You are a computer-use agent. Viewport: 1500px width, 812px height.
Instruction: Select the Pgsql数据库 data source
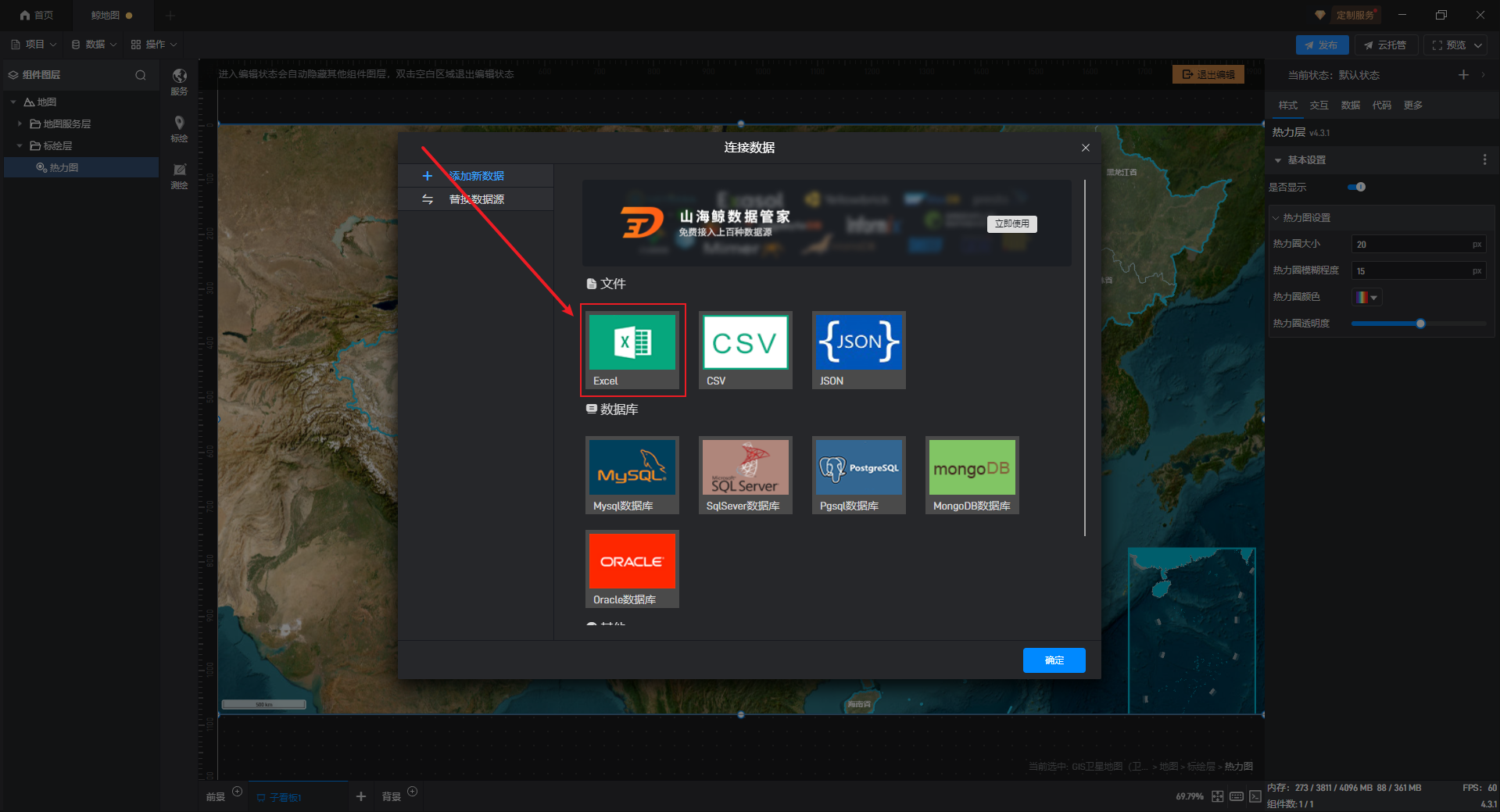click(x=859, y=475)
